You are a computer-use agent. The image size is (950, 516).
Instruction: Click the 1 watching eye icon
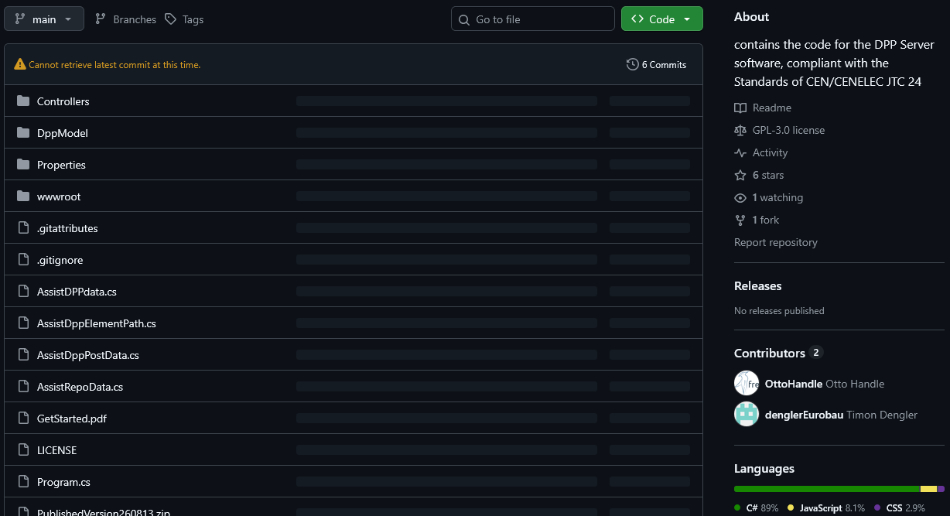[x=740, y=197]
